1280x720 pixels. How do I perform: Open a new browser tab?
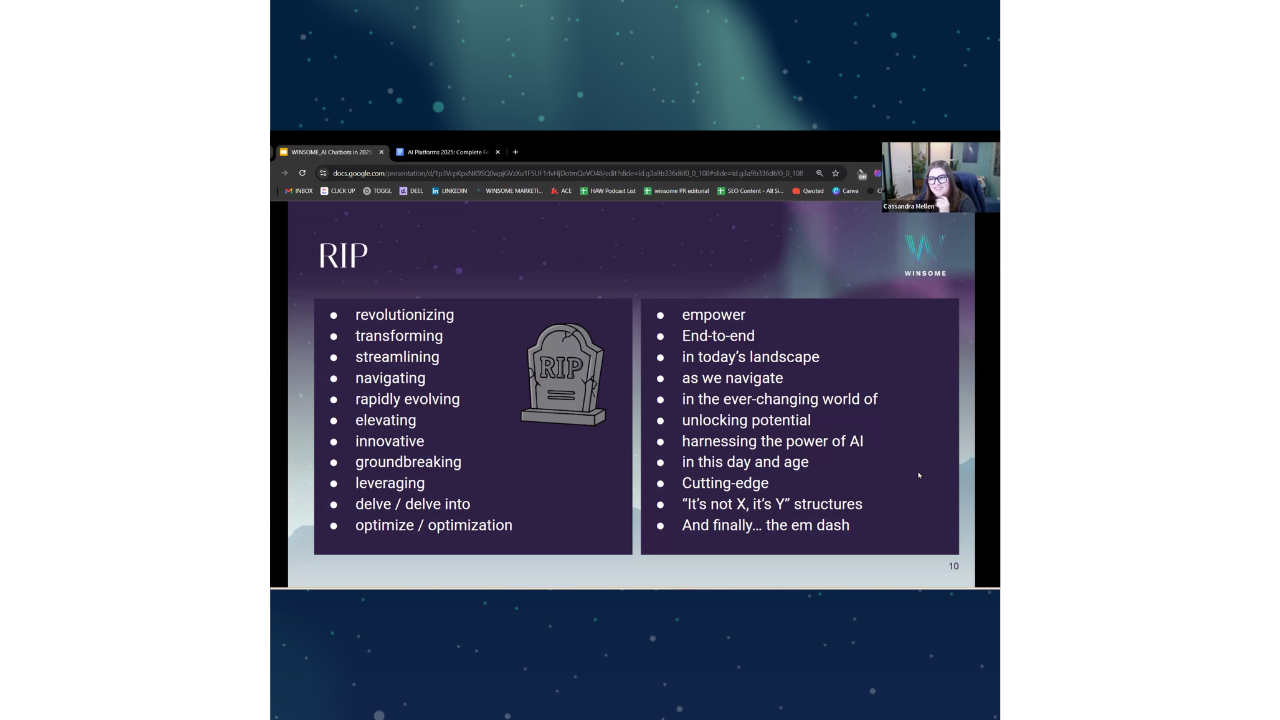tap(515, 151)
